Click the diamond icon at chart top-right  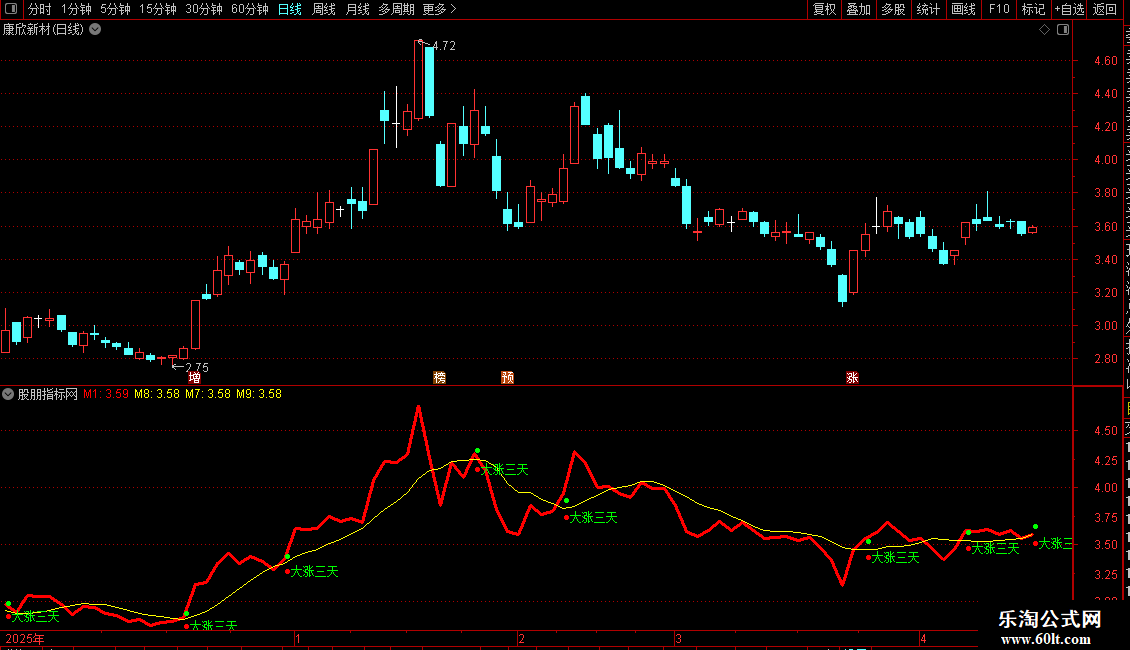point(1044,30)
